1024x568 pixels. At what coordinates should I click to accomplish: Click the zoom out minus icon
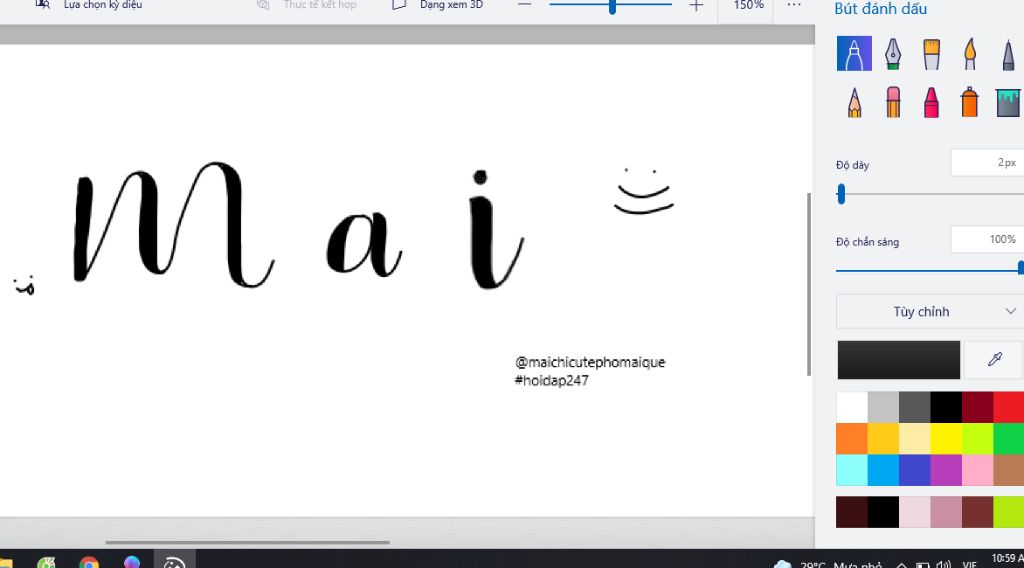(x=524, y=5)
